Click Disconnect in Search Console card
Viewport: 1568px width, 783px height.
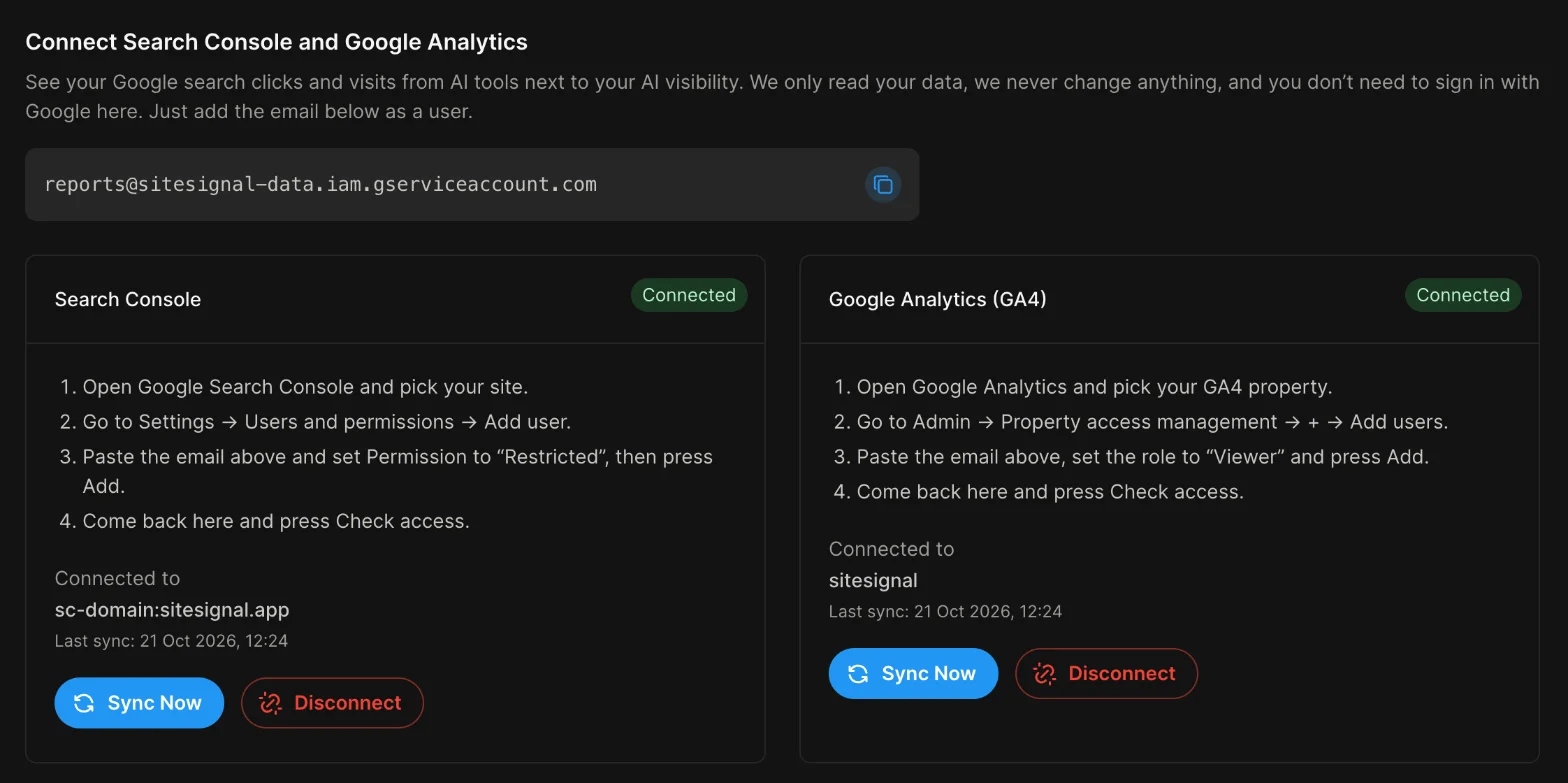click(x=332, y=703)
